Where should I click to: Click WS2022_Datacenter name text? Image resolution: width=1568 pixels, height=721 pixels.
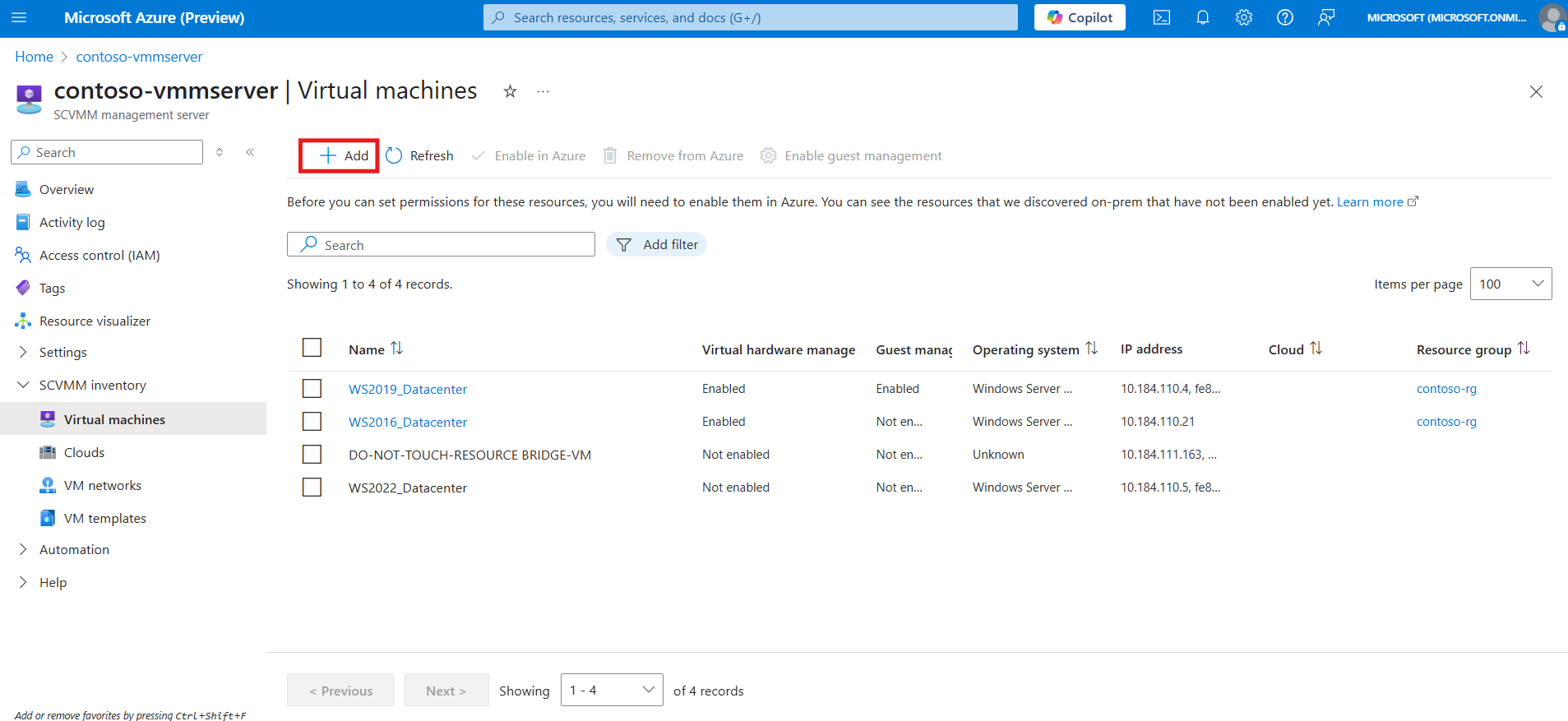point(408,488)
